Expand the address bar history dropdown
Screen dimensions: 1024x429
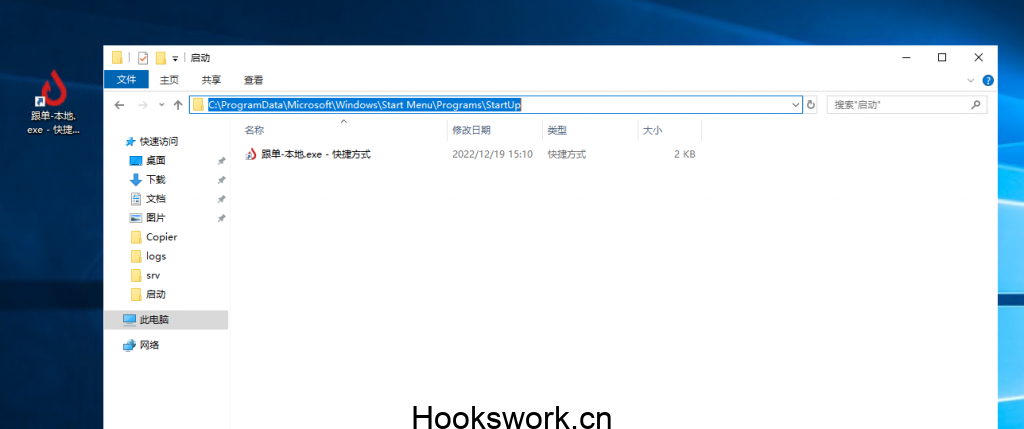(x=796, y=105)
